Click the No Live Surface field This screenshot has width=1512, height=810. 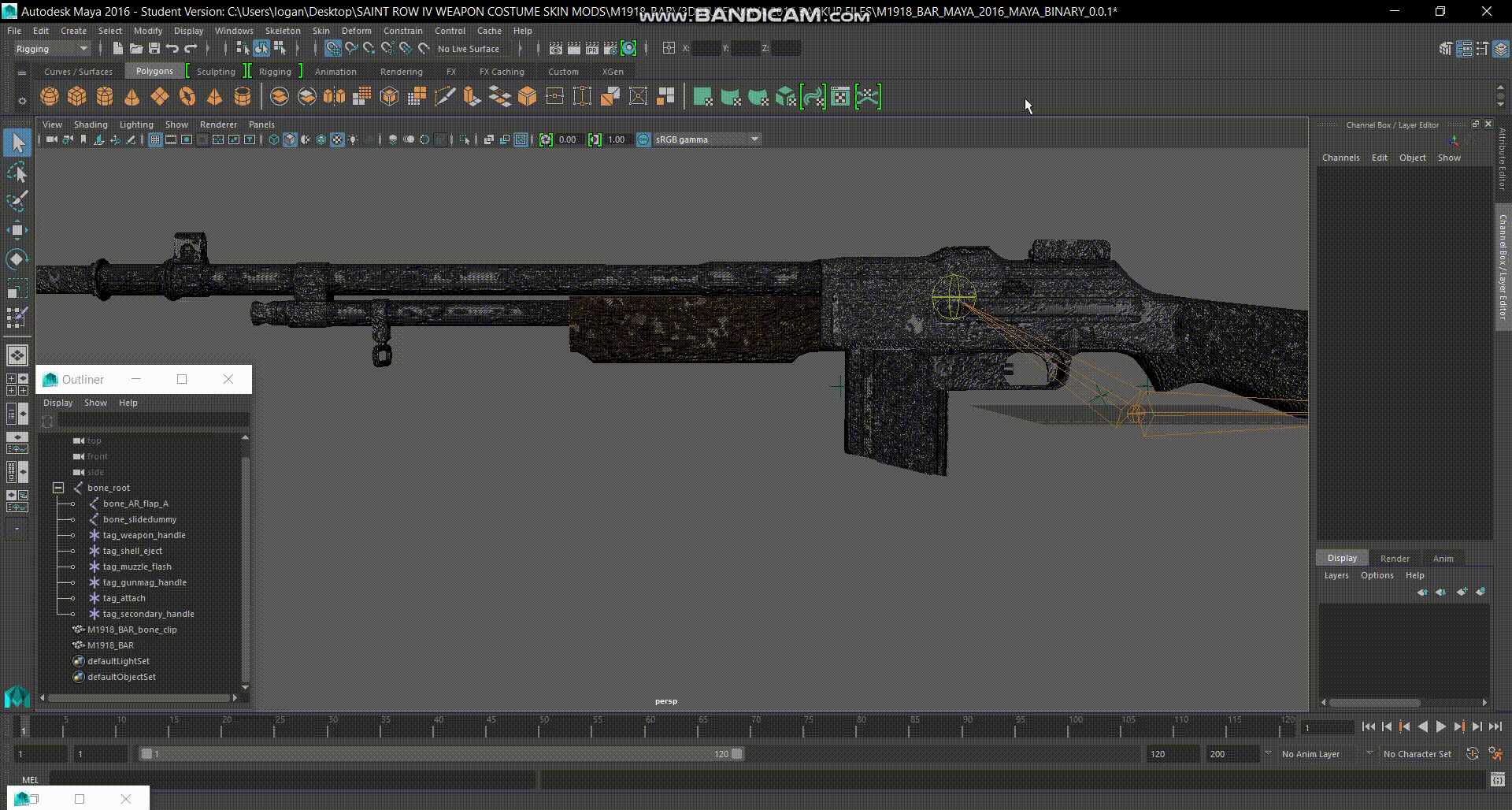point(473,49)
